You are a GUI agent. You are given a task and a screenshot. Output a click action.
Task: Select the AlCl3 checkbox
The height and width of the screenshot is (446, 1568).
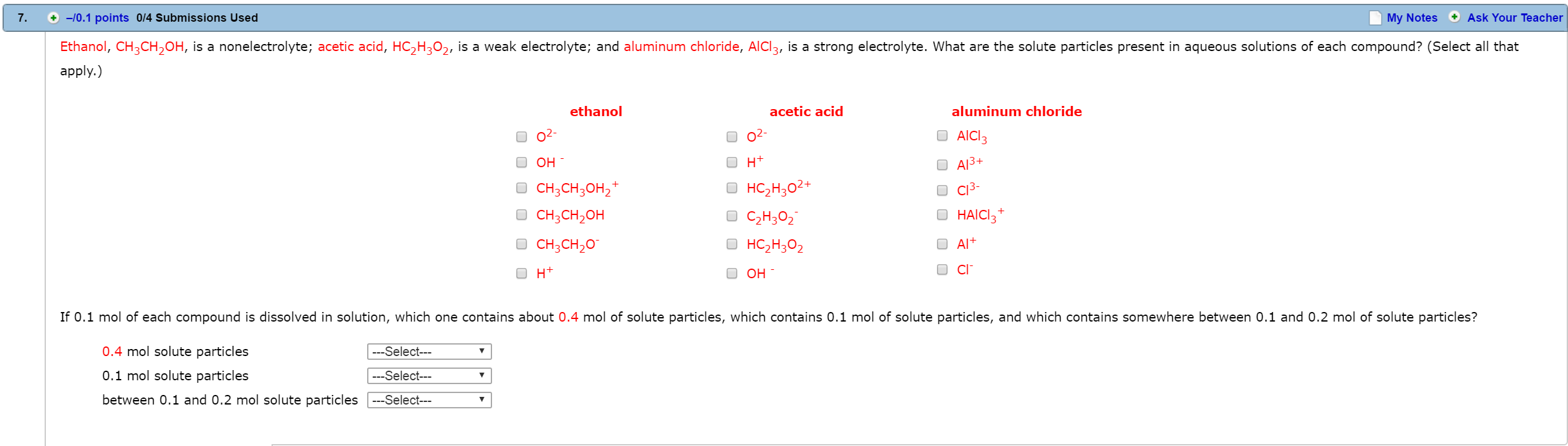[x=942, y=136]
